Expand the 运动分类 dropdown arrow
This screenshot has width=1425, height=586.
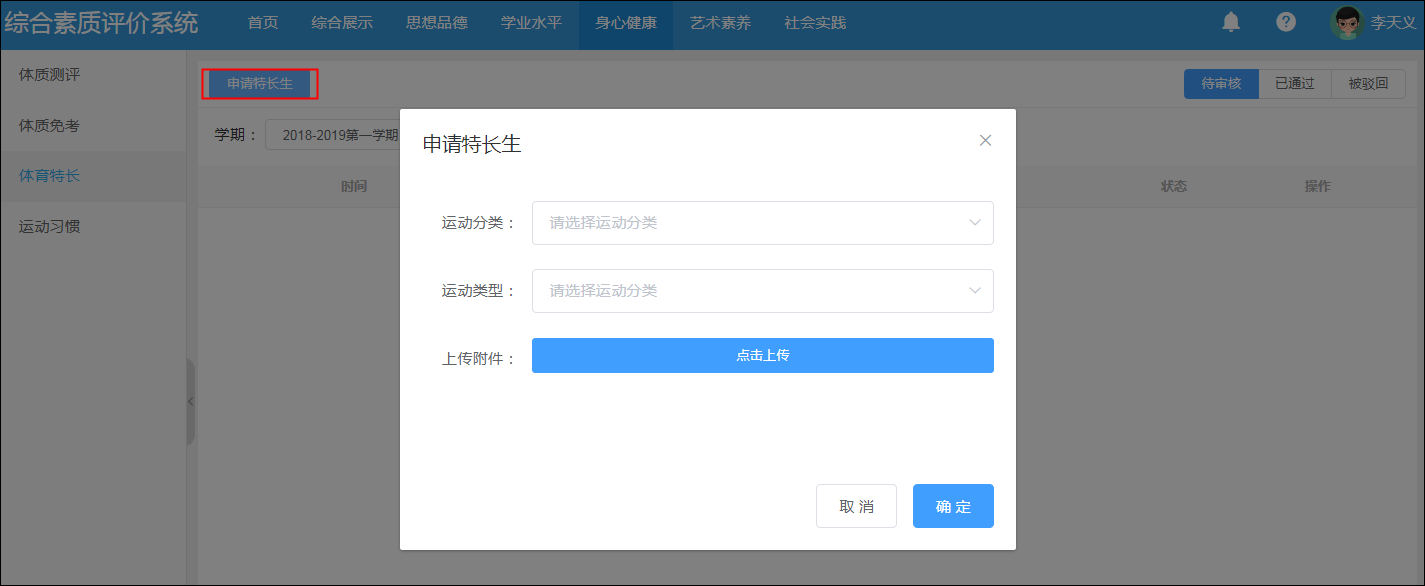pyautogui.click(x=975, y=223)
